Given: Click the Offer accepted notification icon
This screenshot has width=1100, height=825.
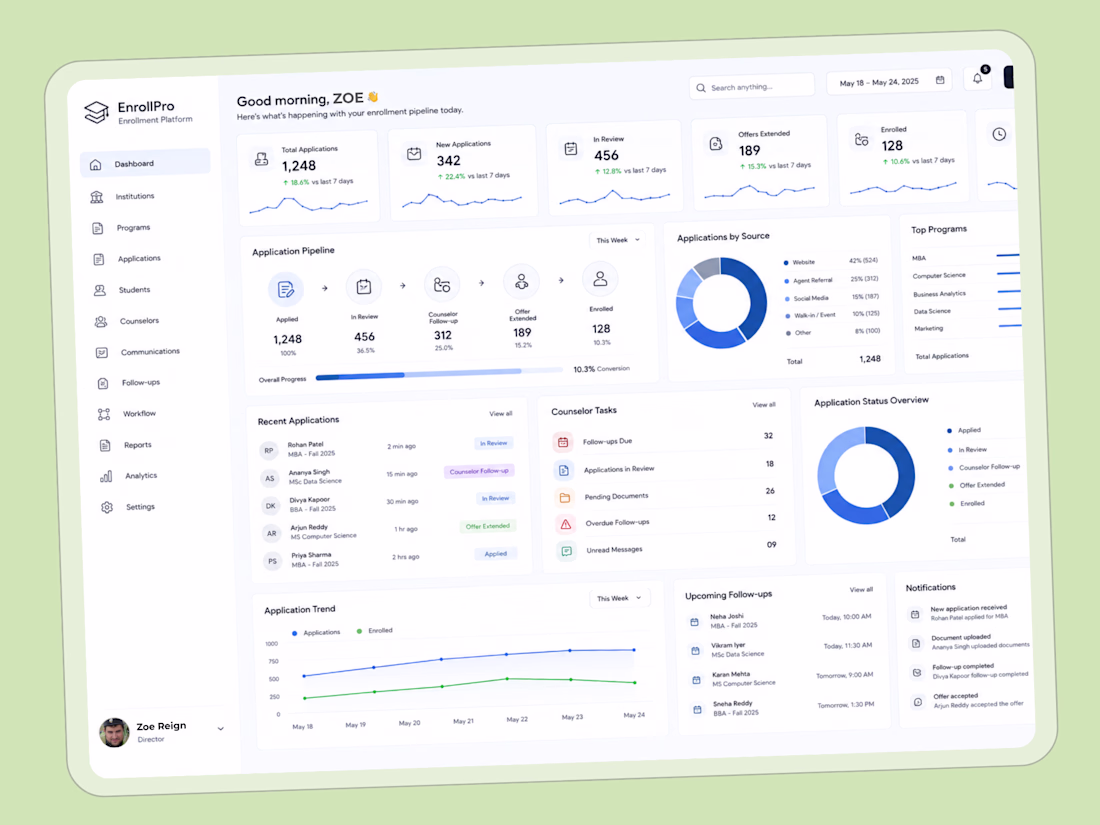Looking at the screenshot, I should [x=917, y=702].
